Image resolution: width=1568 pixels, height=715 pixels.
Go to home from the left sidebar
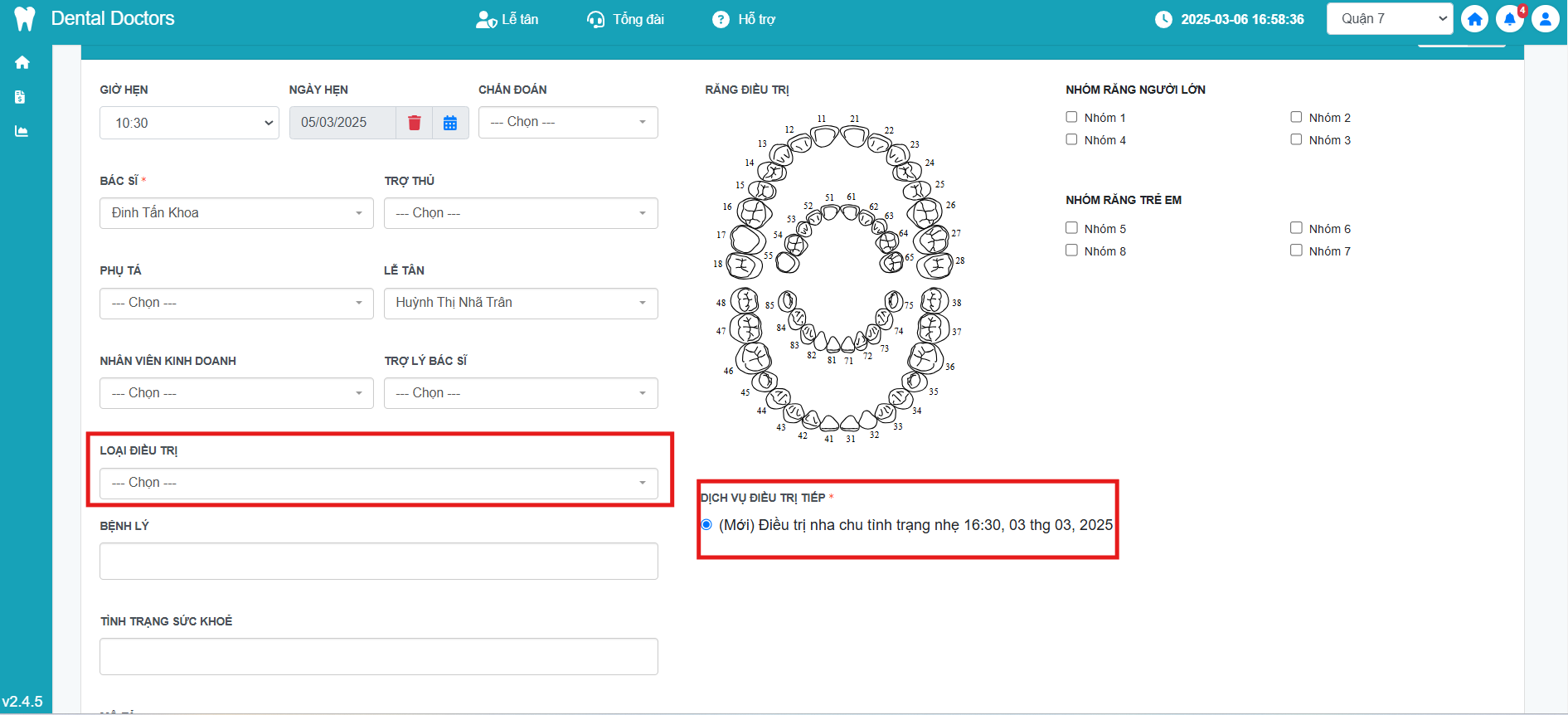pyautogui.click(x=22, y=62)
